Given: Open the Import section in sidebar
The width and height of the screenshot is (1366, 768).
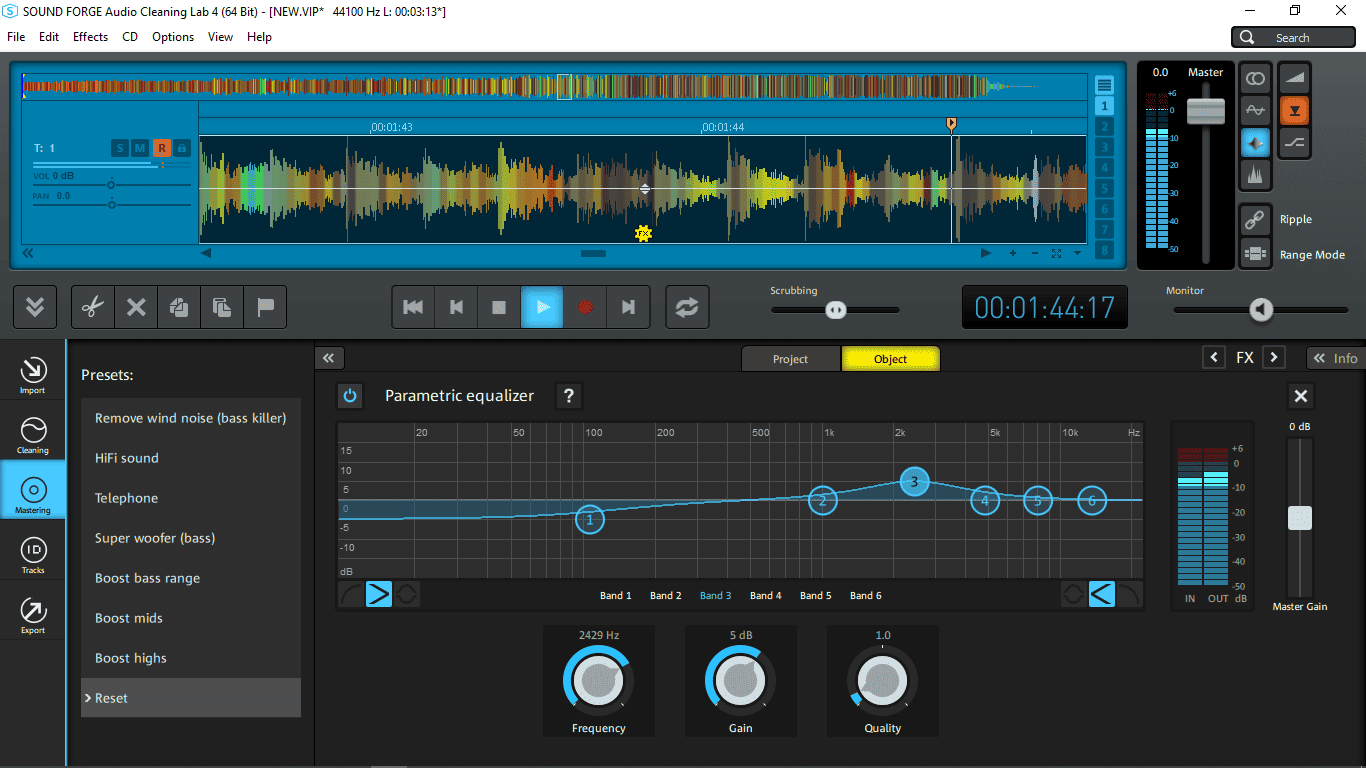Looking at the screenshot, I should 33,374.
